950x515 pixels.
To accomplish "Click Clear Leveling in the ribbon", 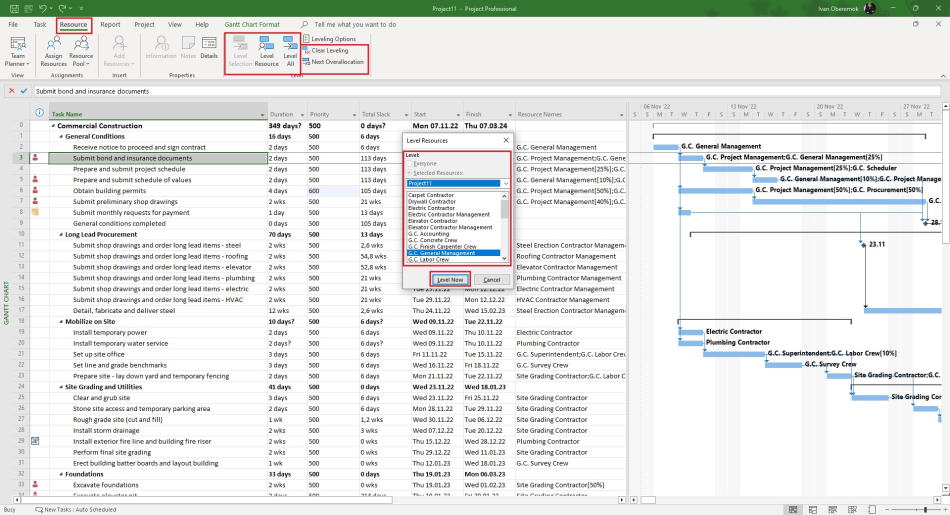I will 325,50.
